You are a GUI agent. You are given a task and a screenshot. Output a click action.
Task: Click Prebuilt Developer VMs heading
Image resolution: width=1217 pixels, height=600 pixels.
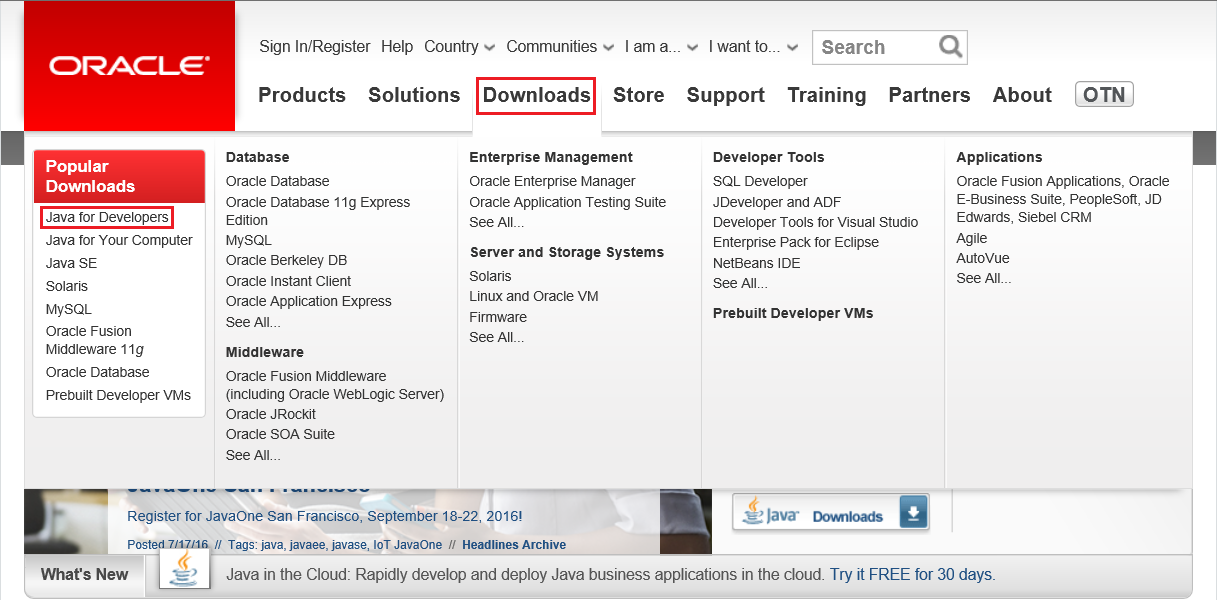pos(793,313)
